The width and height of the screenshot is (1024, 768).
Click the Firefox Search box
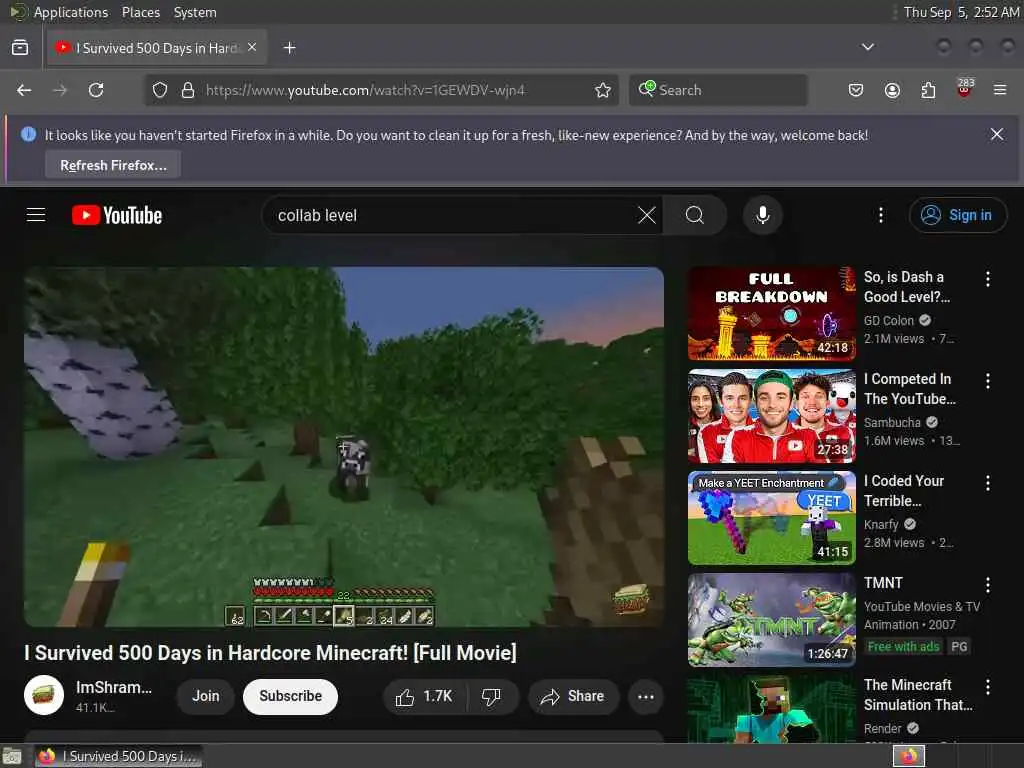click(718, 90)
